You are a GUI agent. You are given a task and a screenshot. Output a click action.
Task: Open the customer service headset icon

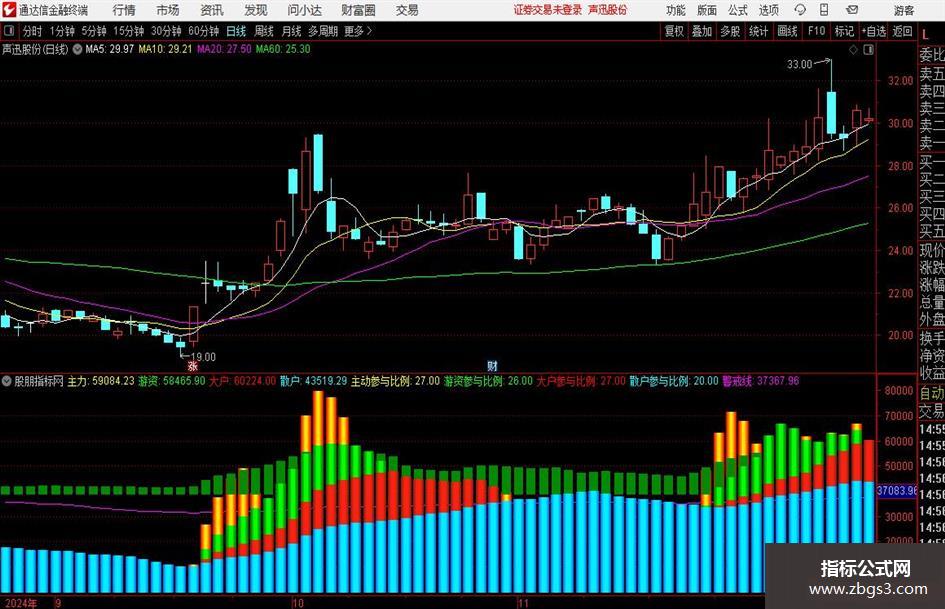800,10
